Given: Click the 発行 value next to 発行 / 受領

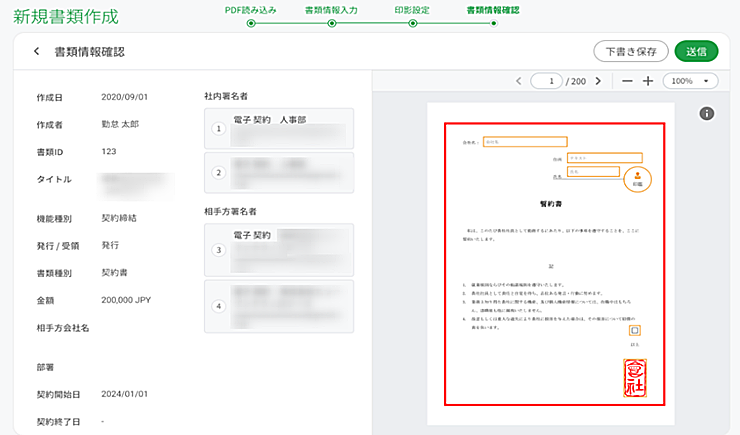Looking at the screenshot, I should (110, 245).
